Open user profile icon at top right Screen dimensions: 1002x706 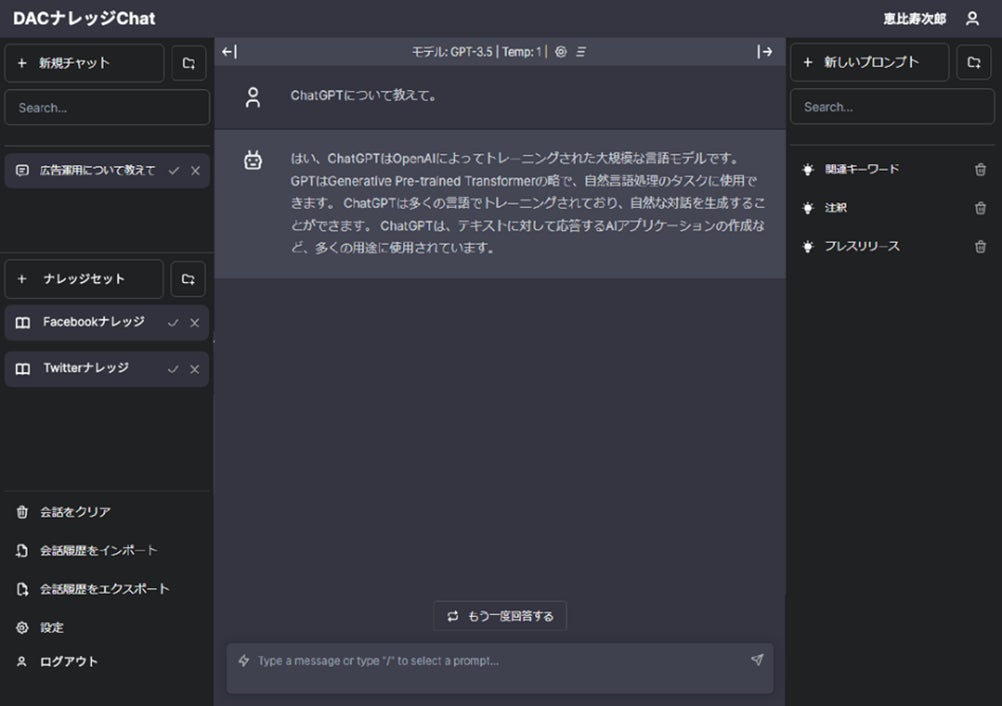pyautogui.click(x=972, y=19)
